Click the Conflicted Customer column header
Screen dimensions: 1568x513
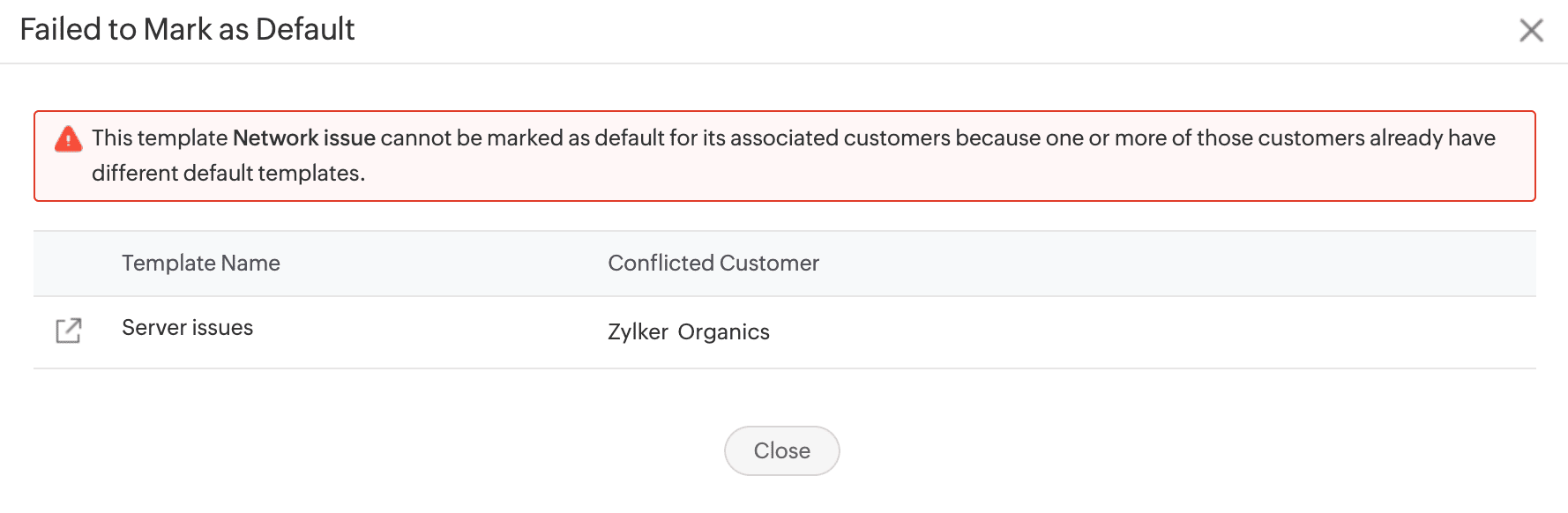tap(713, 264)
